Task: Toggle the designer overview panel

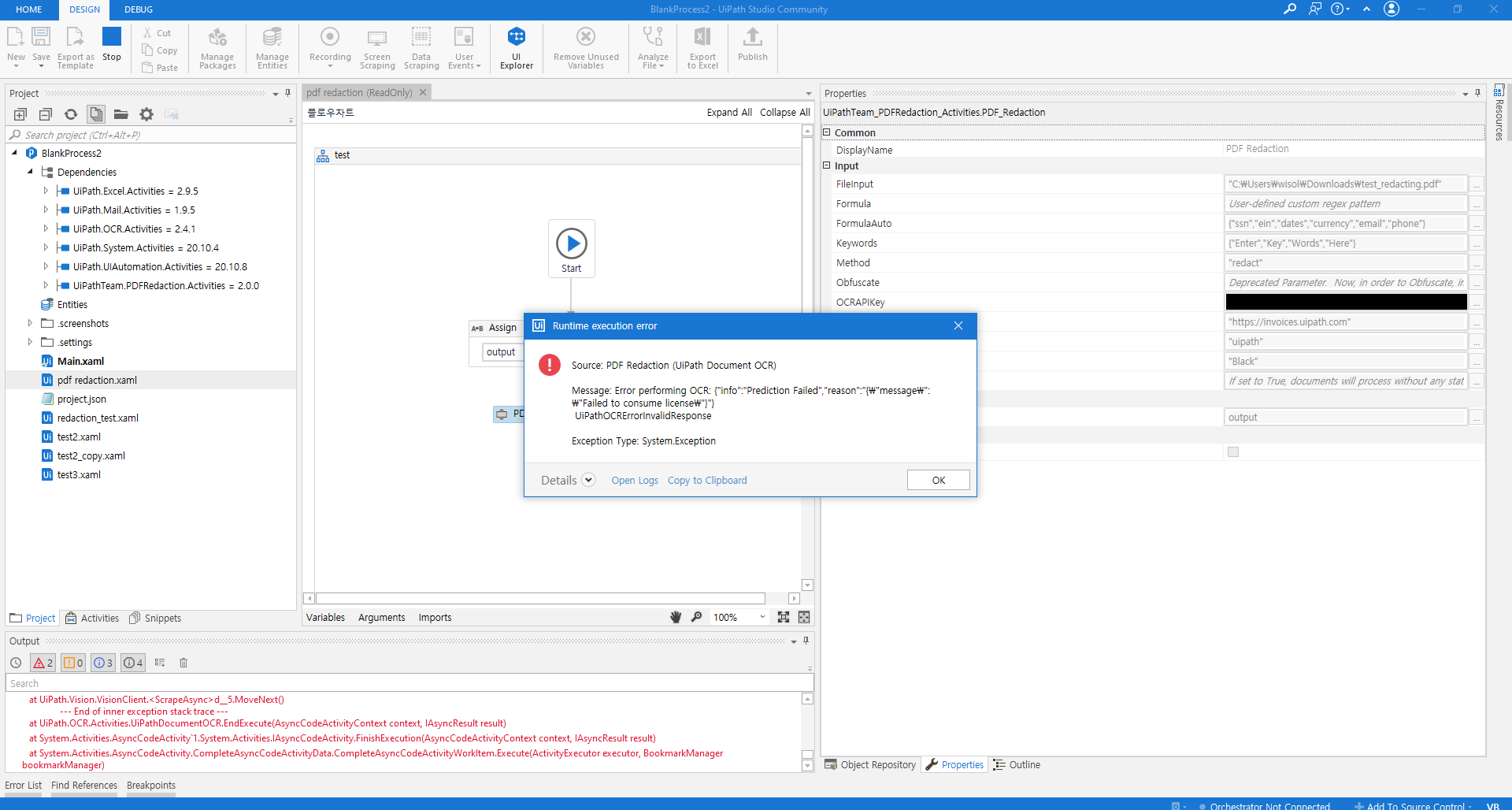Action: pos(804,617)
